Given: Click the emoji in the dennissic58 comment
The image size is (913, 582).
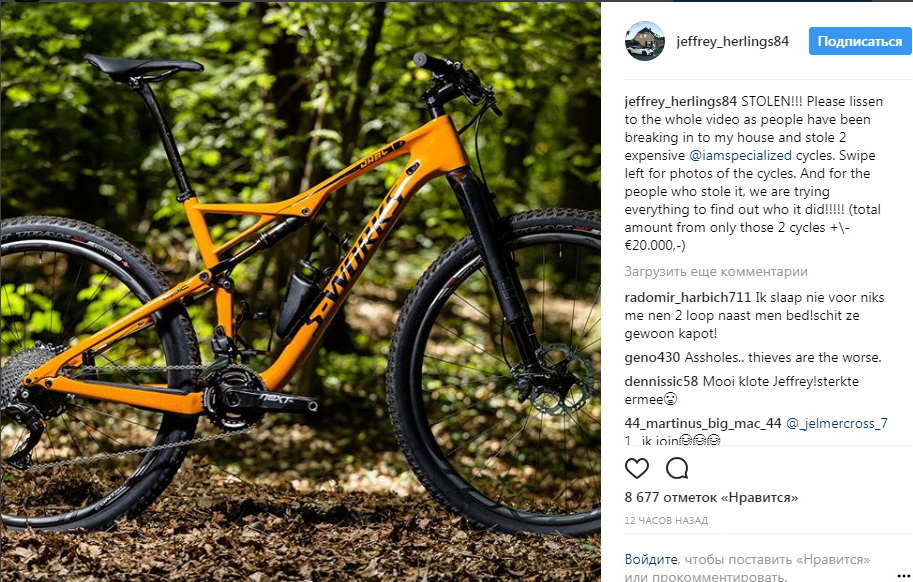Looking at the screenshot, I should 670,399.
